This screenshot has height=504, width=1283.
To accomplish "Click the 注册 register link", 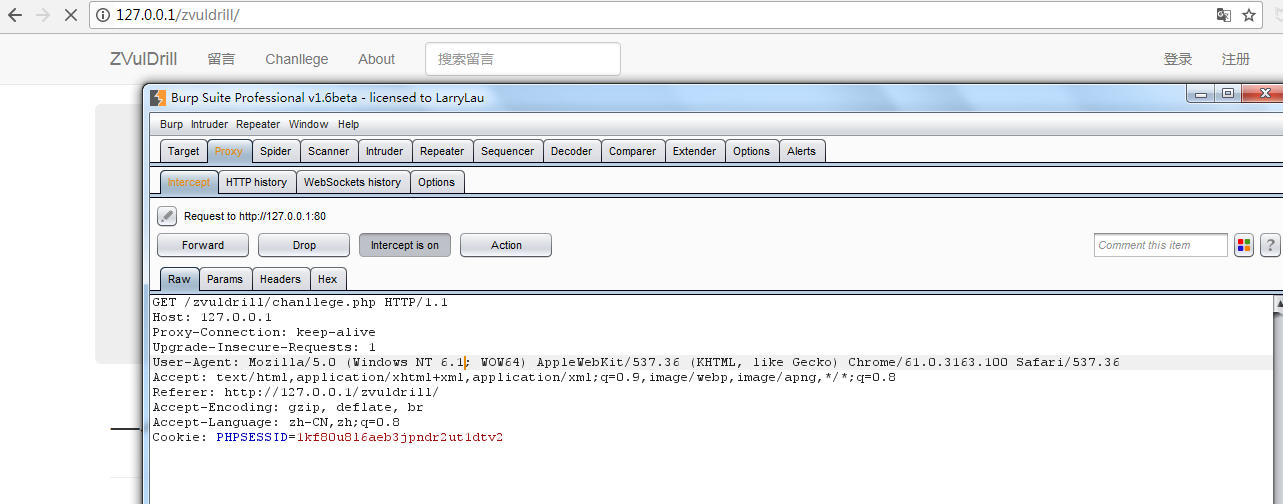I will pyautogui.click(x=1236, y=59).
